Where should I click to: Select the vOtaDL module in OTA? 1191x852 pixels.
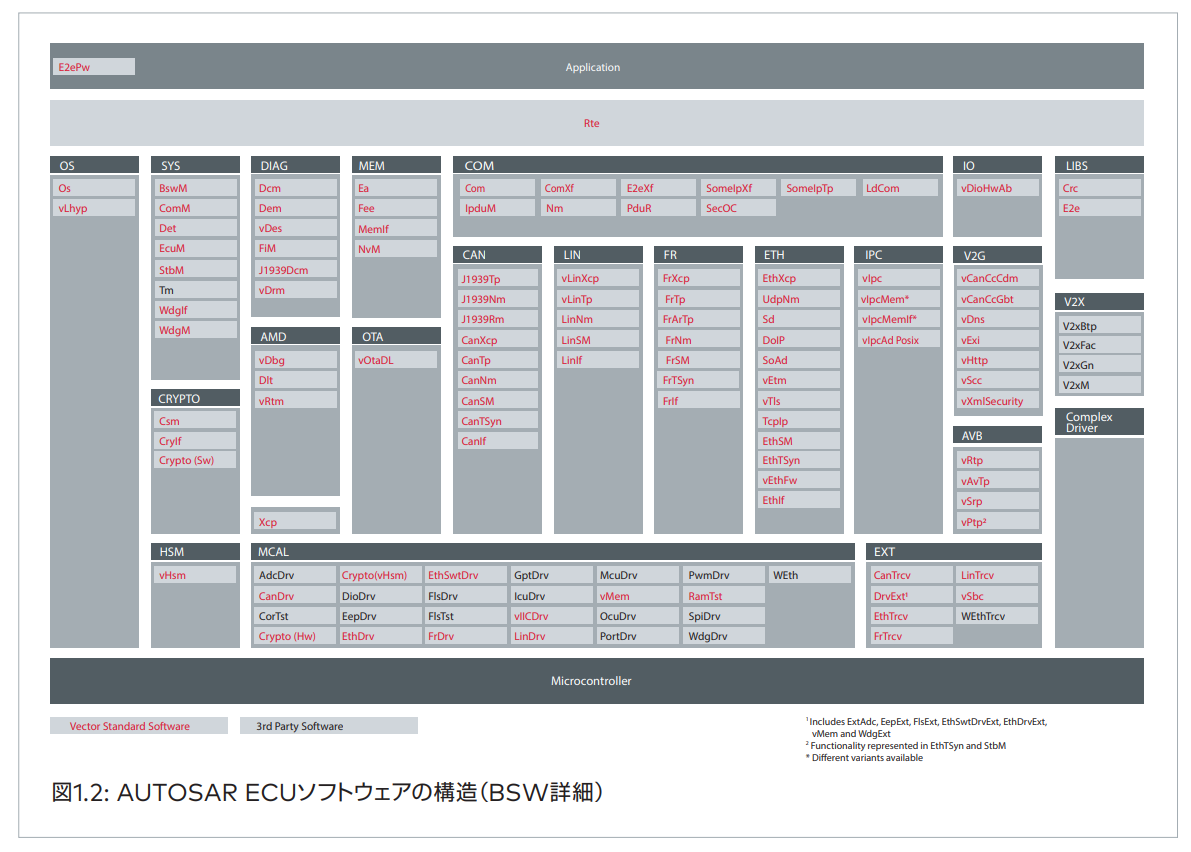pos(396,360)
